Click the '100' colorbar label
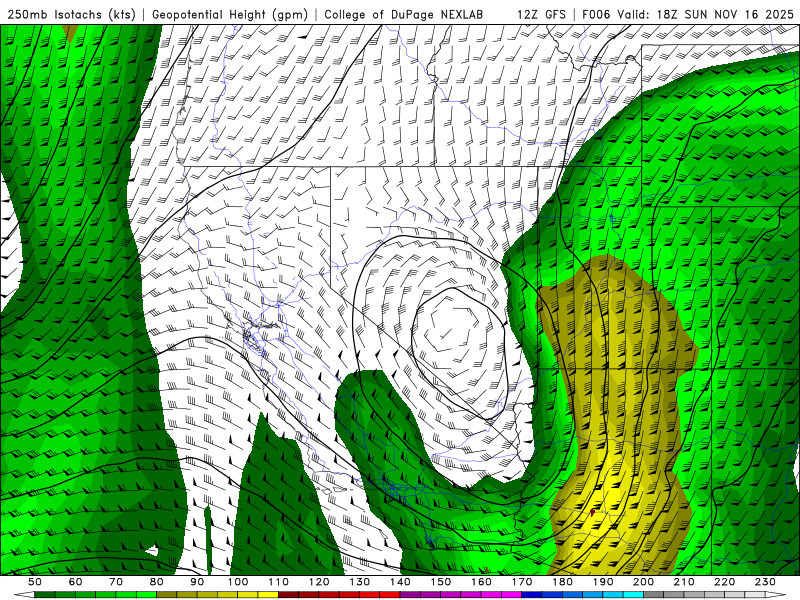The width and height of the screenshot is (800, 600). tap(238, 582)
